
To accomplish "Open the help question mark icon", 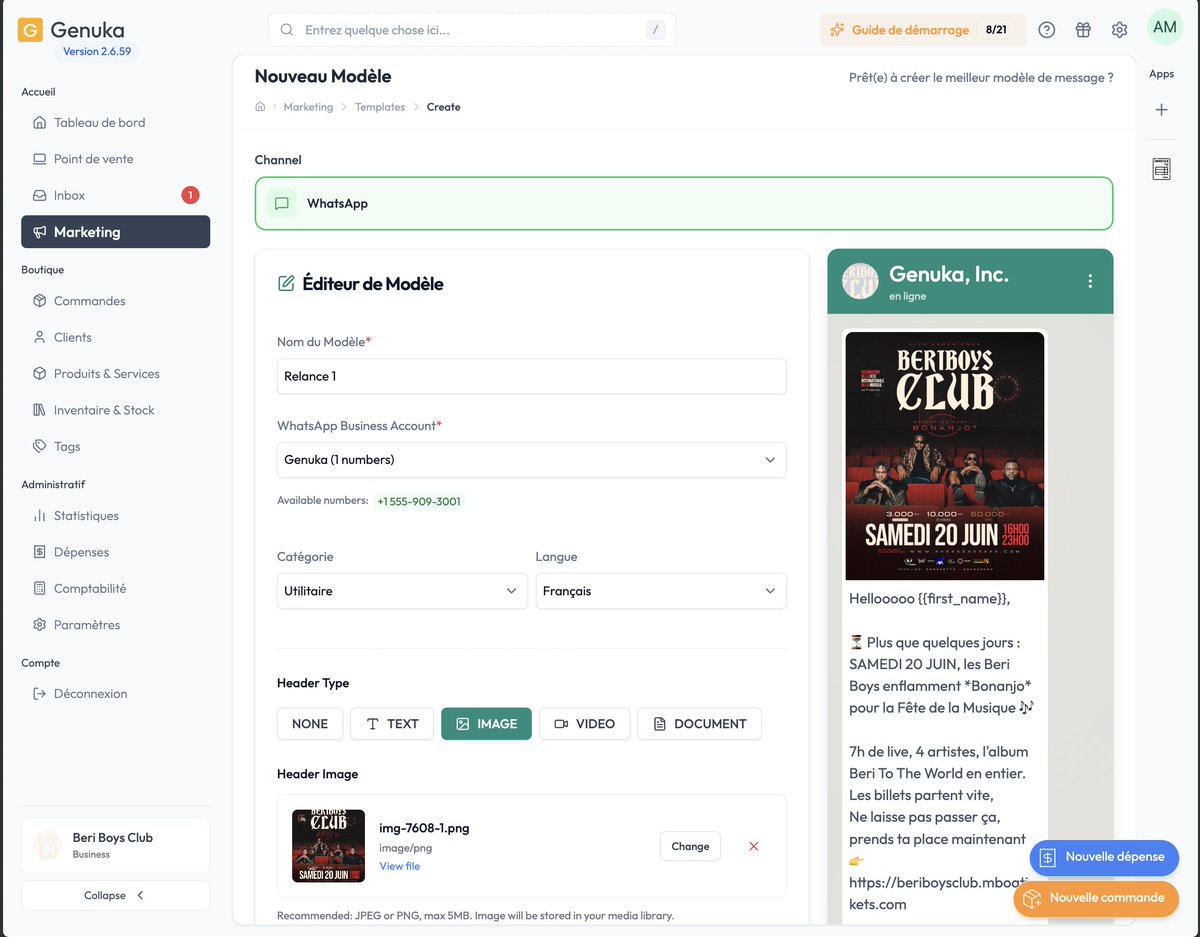I will 1047,30.
